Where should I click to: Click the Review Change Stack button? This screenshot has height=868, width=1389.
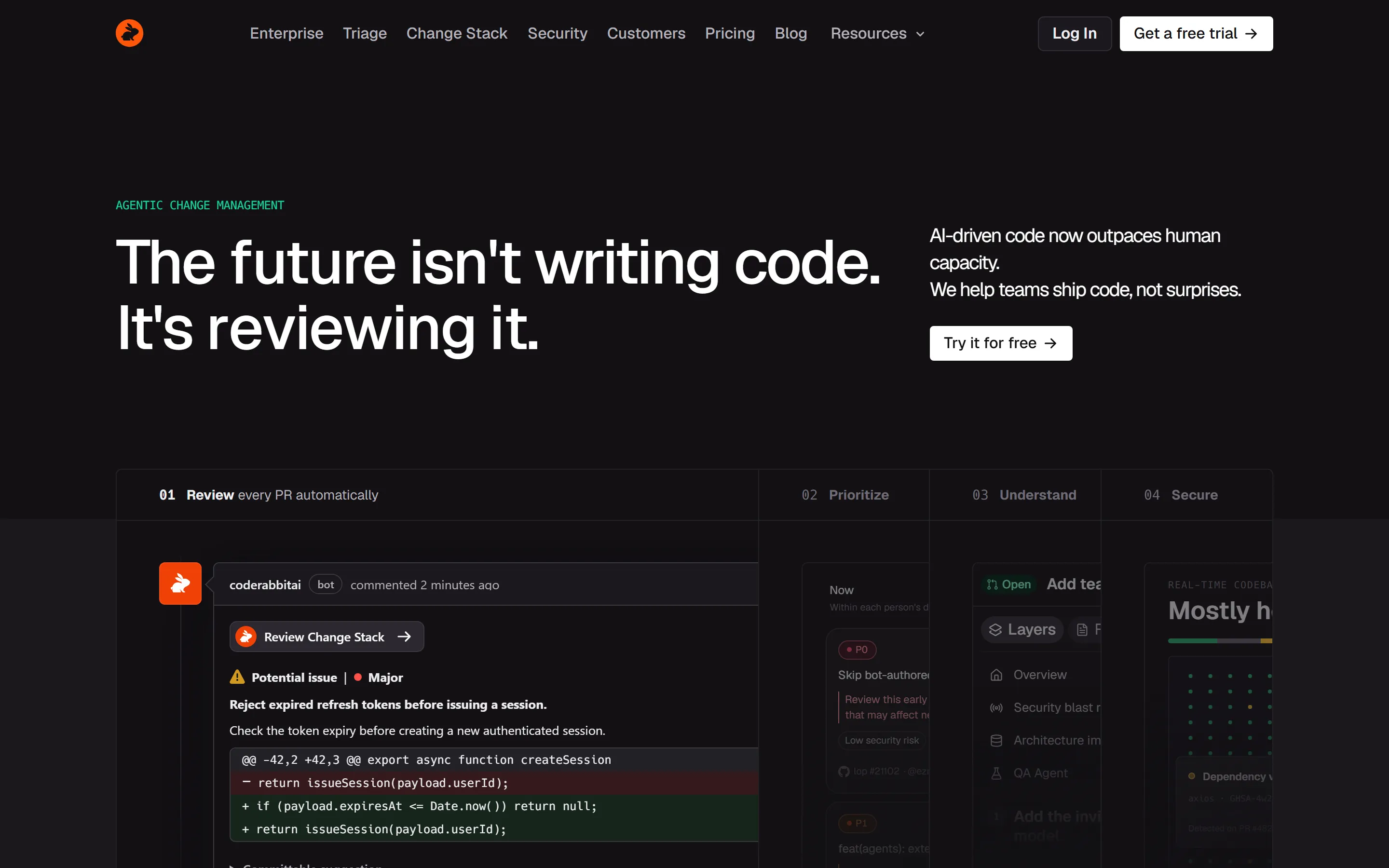click(327, 637)
